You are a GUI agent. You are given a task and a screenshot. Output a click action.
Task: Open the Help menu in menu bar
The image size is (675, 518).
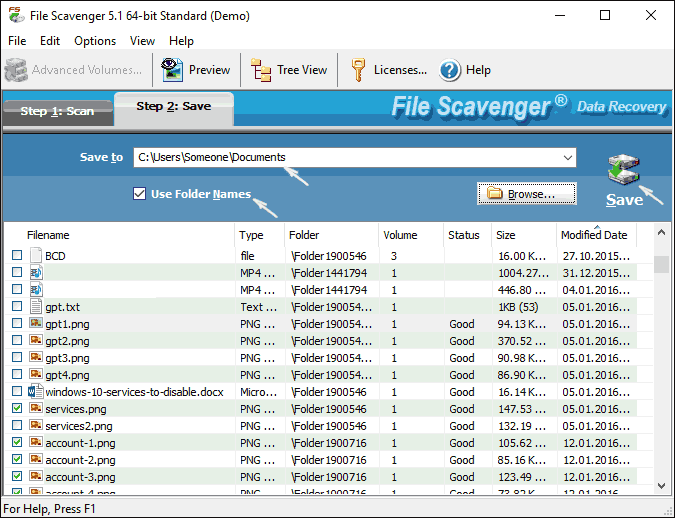point(181,41)
